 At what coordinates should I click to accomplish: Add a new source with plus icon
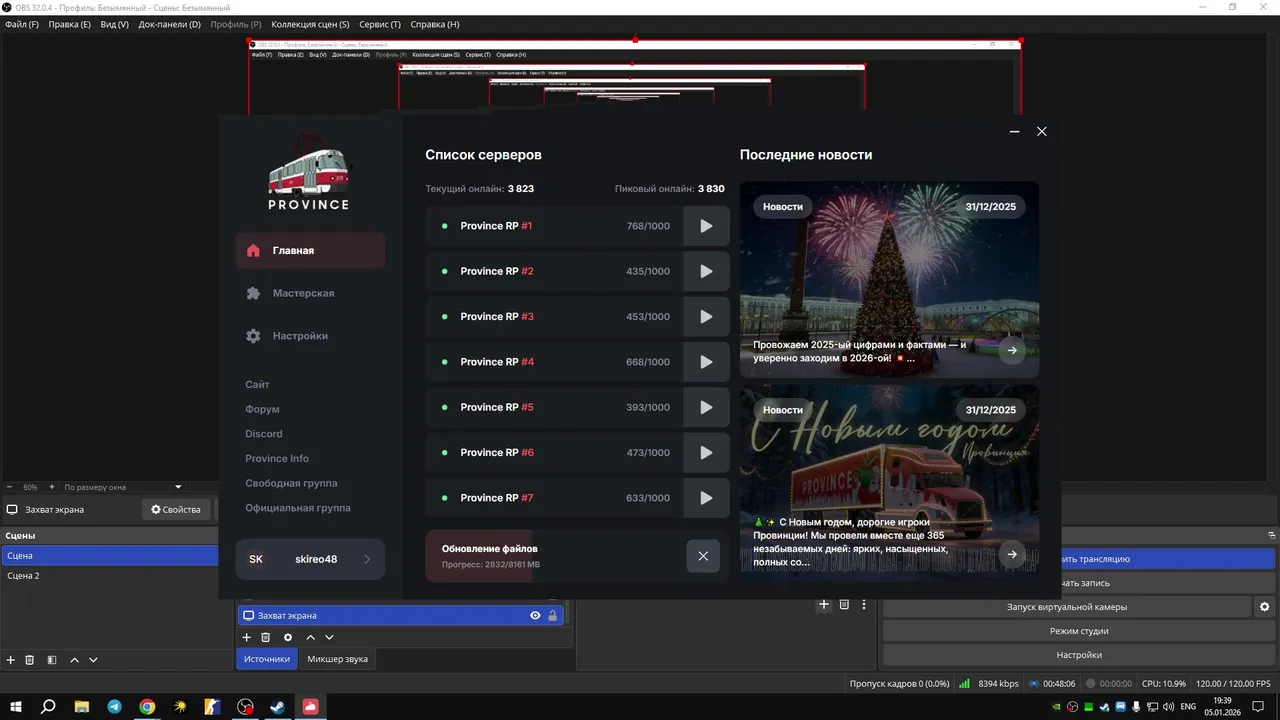click(247, 637)
